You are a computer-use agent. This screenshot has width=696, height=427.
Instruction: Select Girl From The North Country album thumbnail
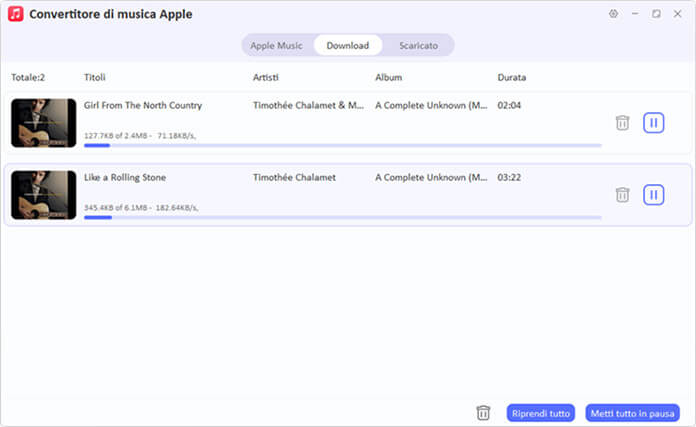[x=44, y=123]
